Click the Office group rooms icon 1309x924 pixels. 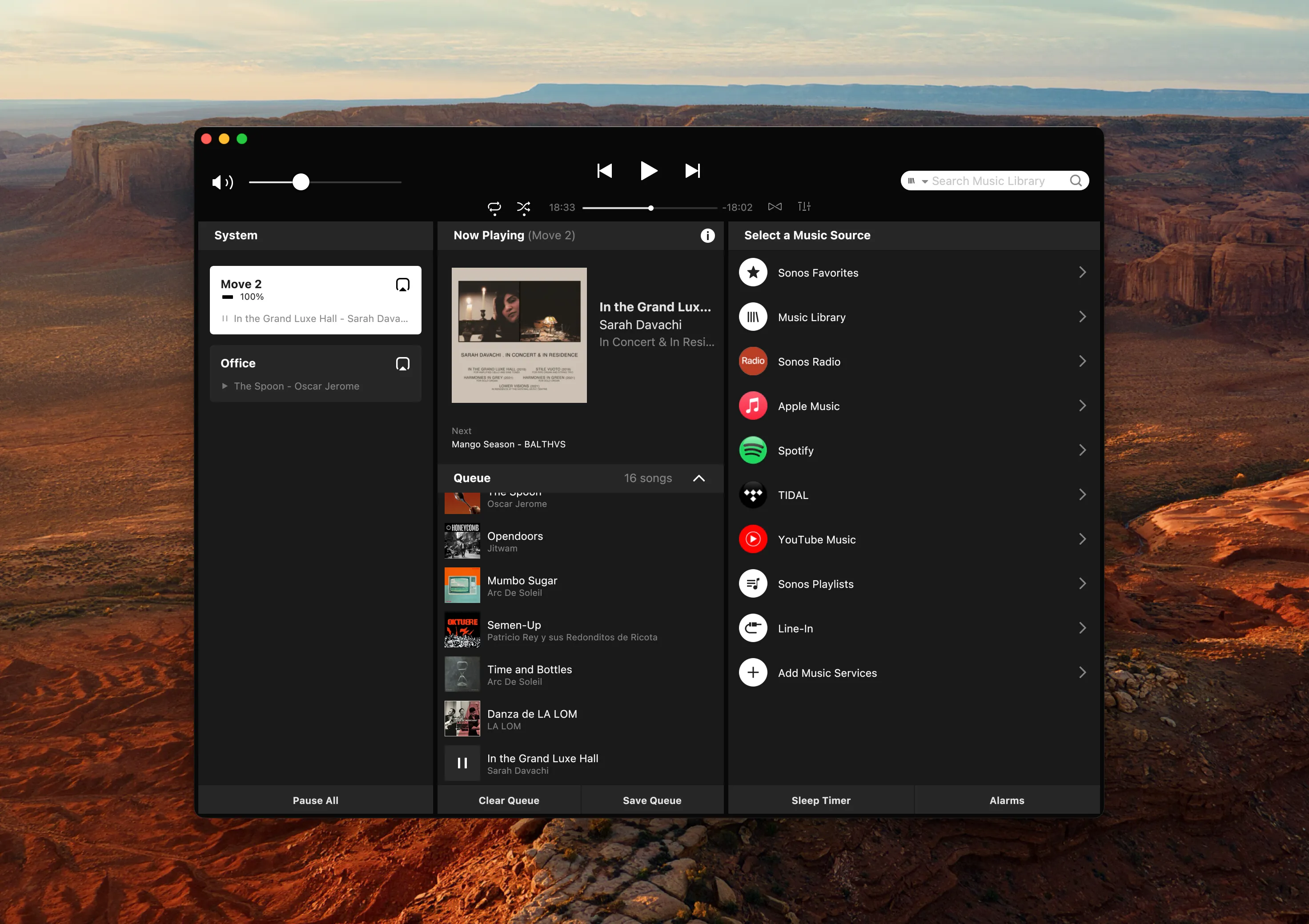click(x=402, y=364)
